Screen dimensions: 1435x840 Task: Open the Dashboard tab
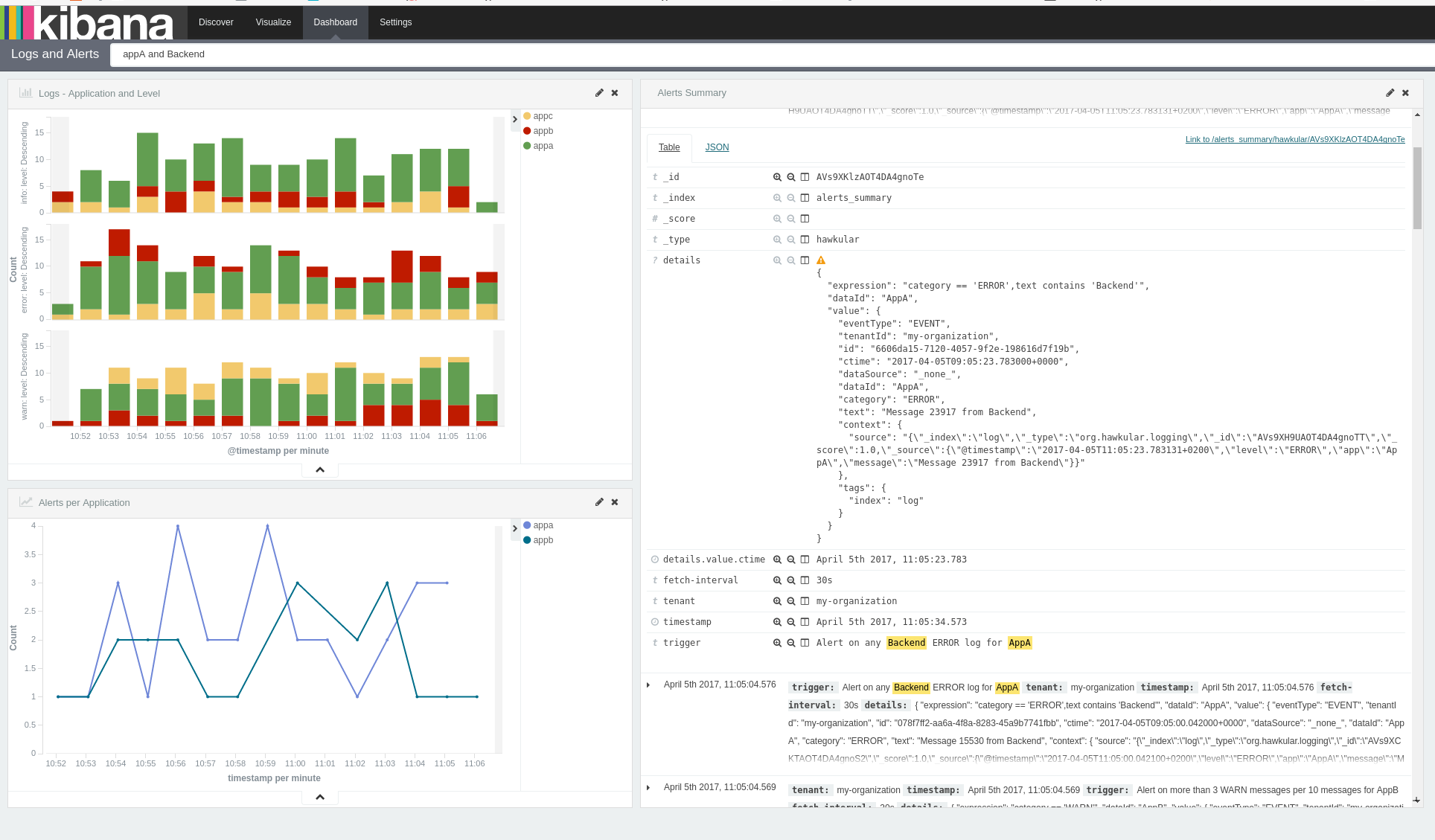pyautogui.click(x=335, y=22)
